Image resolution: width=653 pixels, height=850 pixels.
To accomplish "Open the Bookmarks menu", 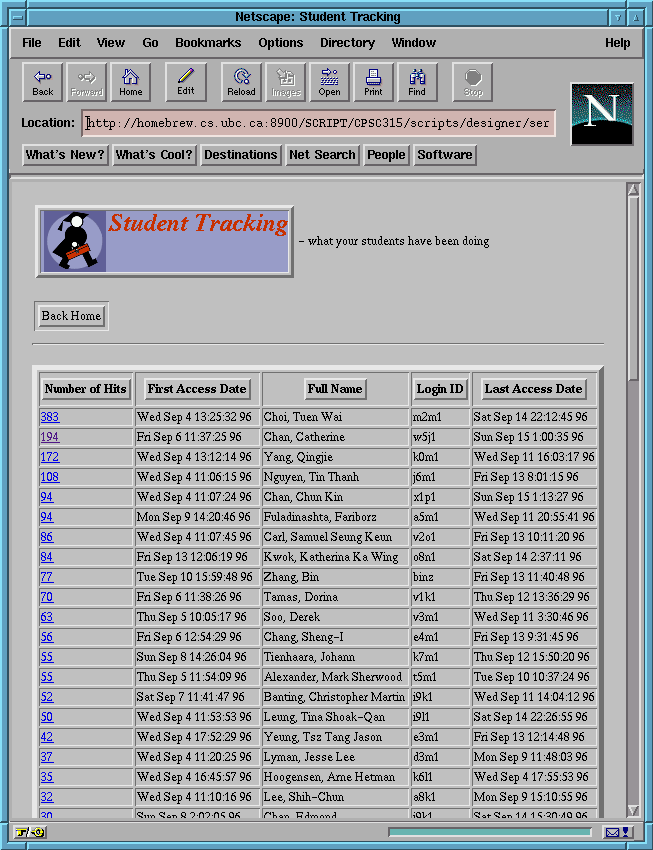I will point(208,43).
